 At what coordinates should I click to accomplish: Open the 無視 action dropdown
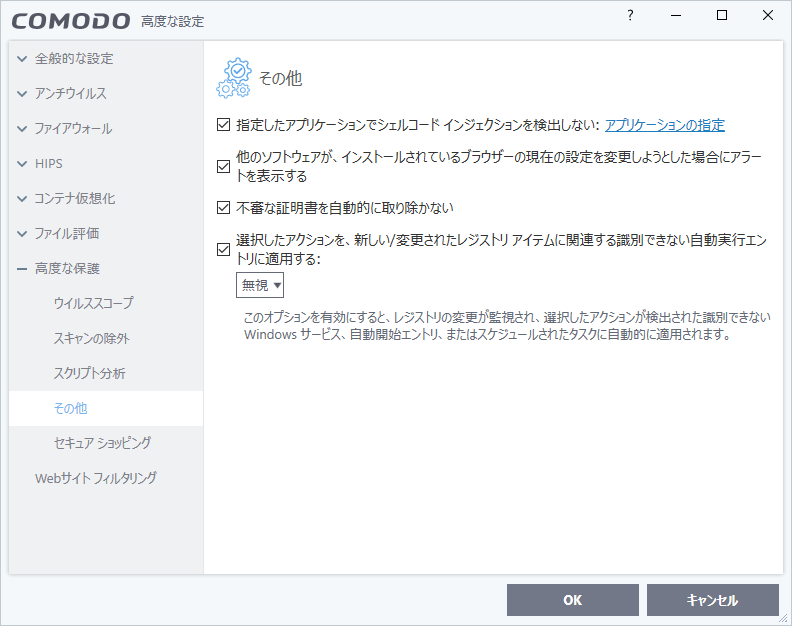[x=260, y=285]
